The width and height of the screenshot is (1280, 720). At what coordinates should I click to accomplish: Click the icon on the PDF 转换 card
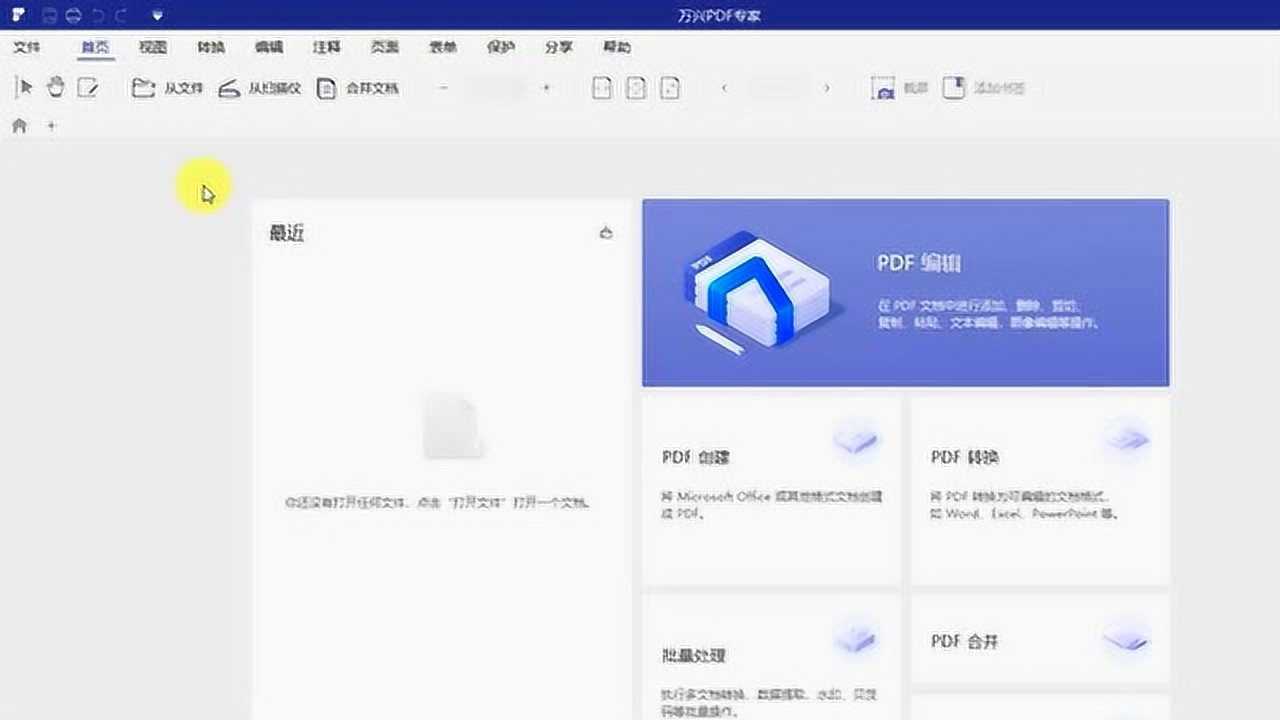click(1126, 437)
